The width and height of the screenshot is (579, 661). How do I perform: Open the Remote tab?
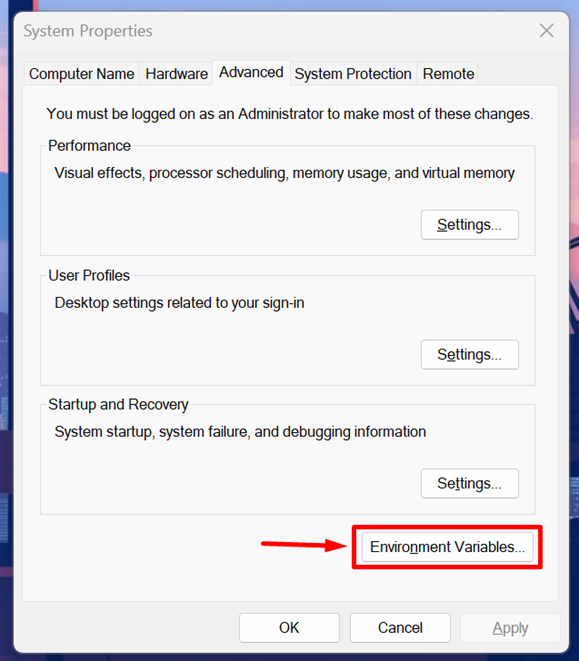pos(448,74)
